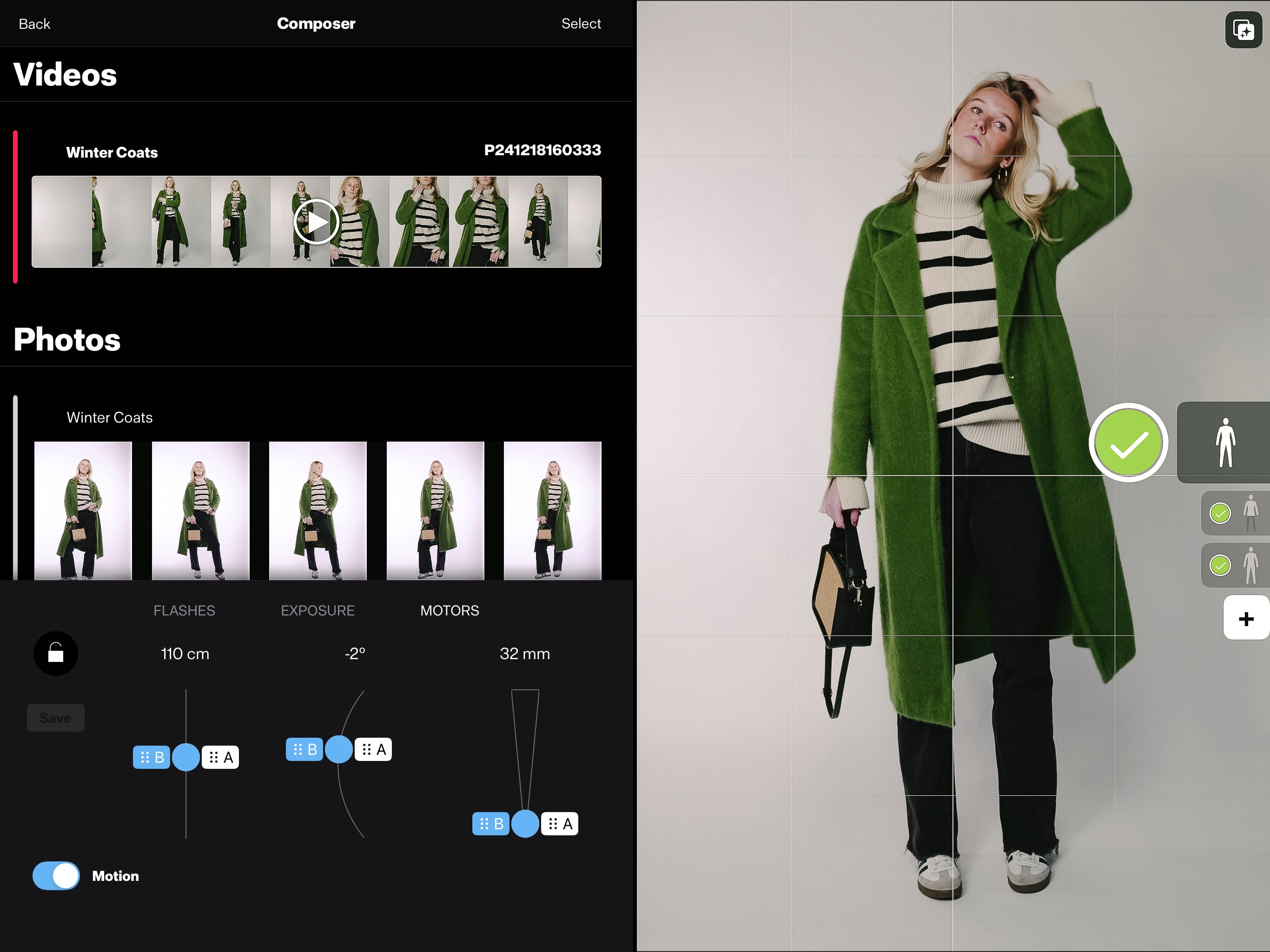The width and height of the screenshot is (1270, 952).
Task: Click the 110 cm height slider handle
Action: point(186,757)
